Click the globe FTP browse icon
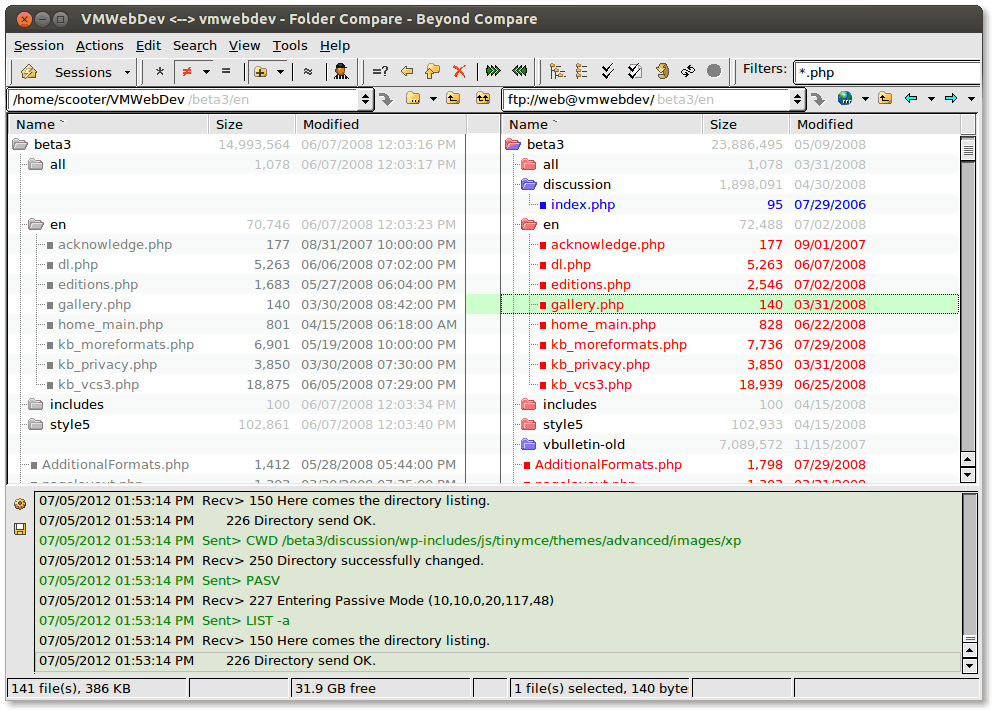The width and height of the screenshot is (992, 710). click(x=845, y=98)
